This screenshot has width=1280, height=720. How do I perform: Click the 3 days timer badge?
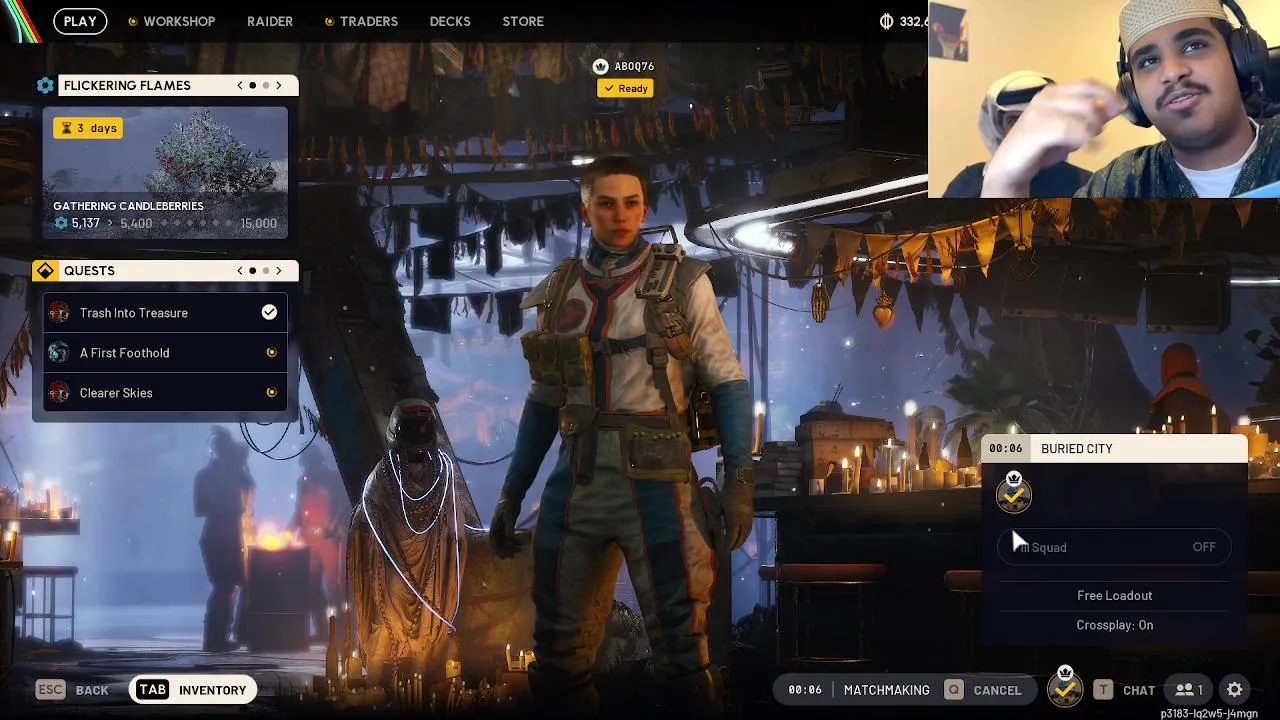coord(88,128)
